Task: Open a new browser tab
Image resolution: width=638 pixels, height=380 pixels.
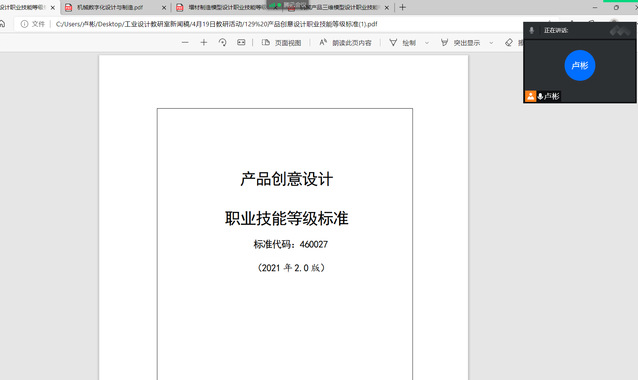Action: (402, 7)
